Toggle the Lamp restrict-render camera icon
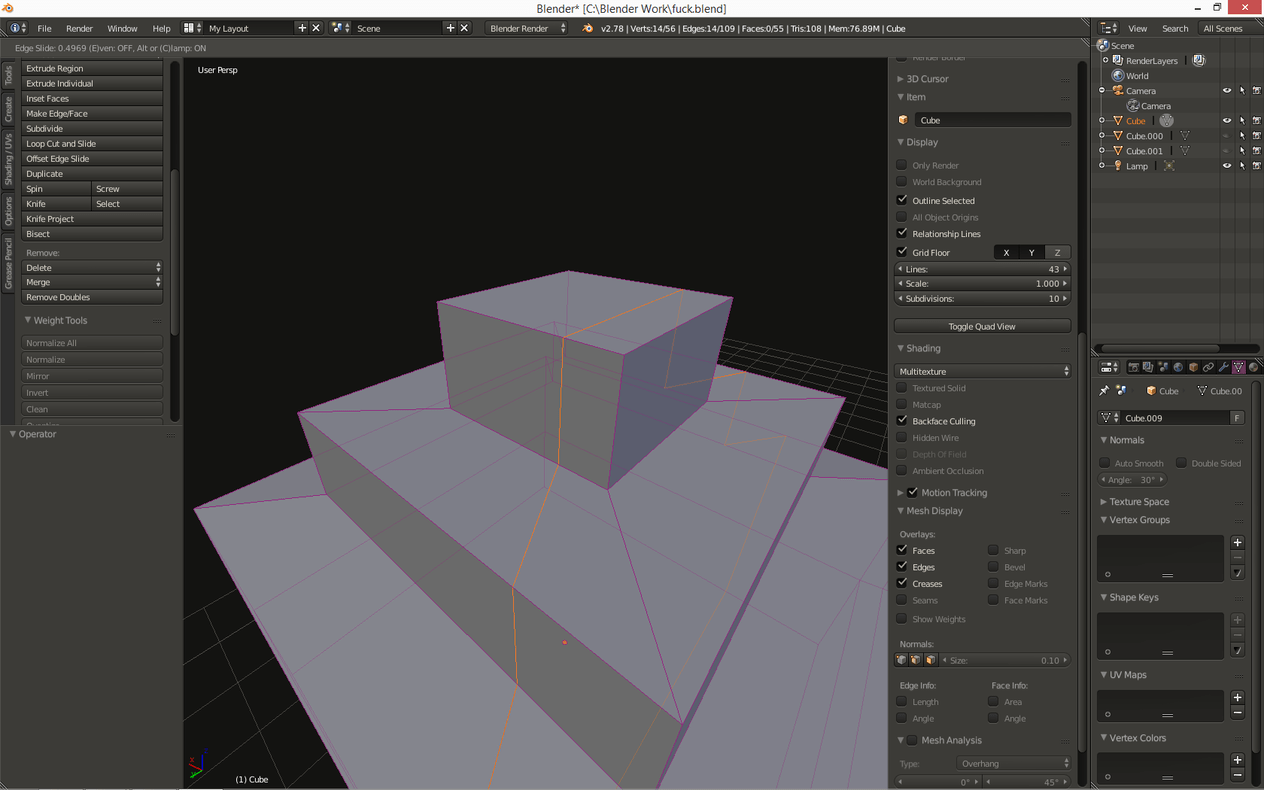Image resolution: width=1264 pixels, height=790 pixels. 1256,166
